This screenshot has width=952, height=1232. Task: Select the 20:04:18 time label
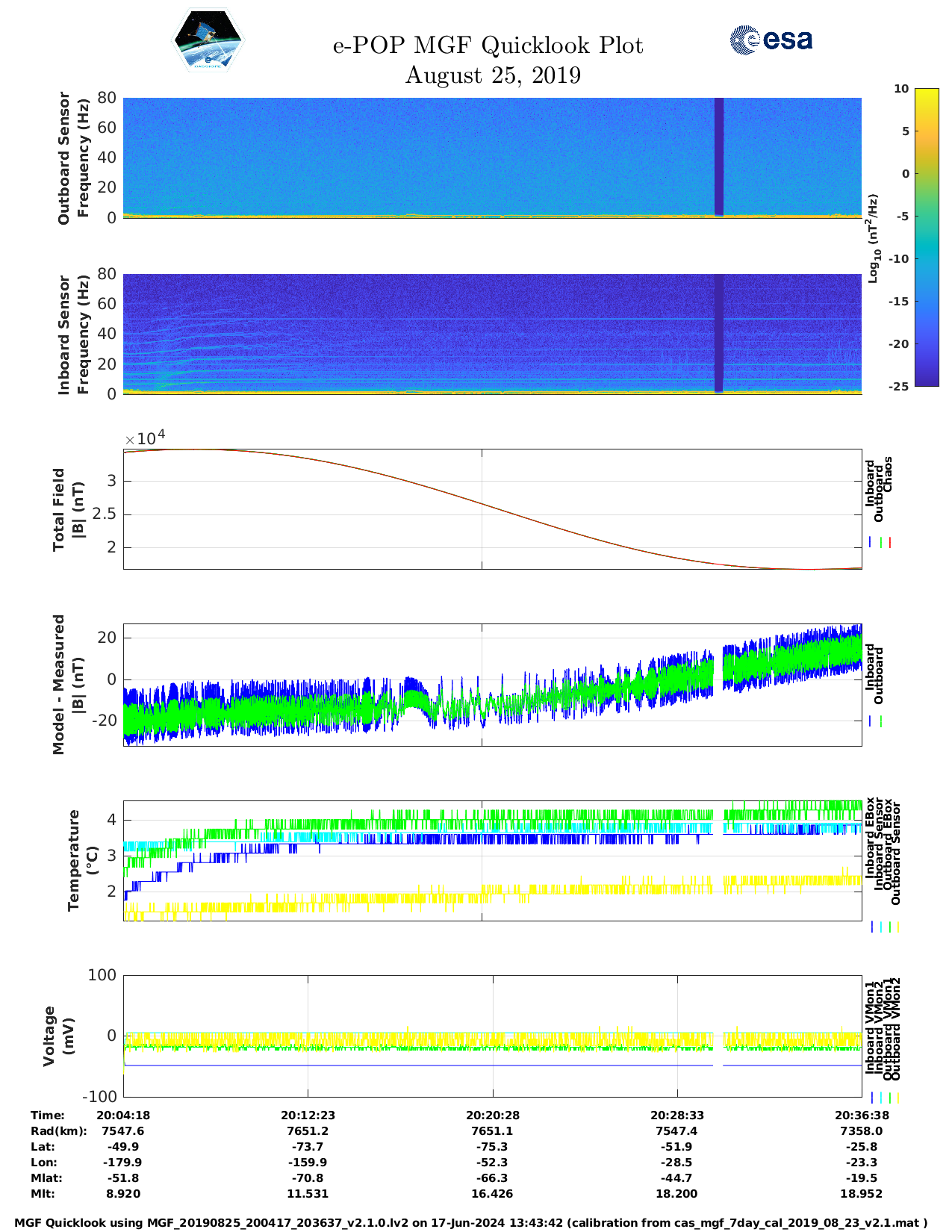123,1115
